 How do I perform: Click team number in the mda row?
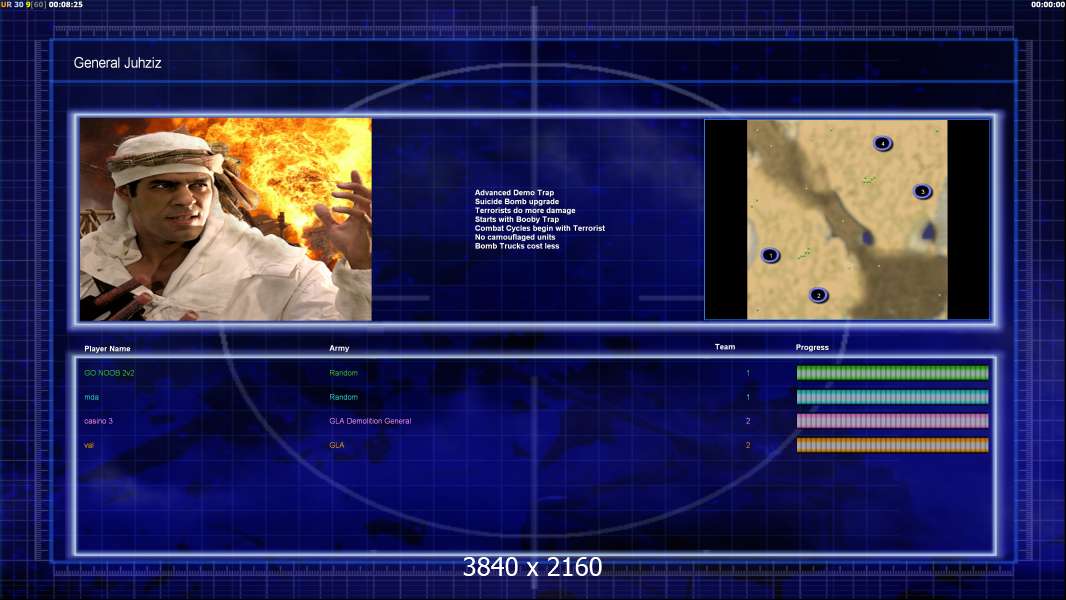[x=748, y=397]
